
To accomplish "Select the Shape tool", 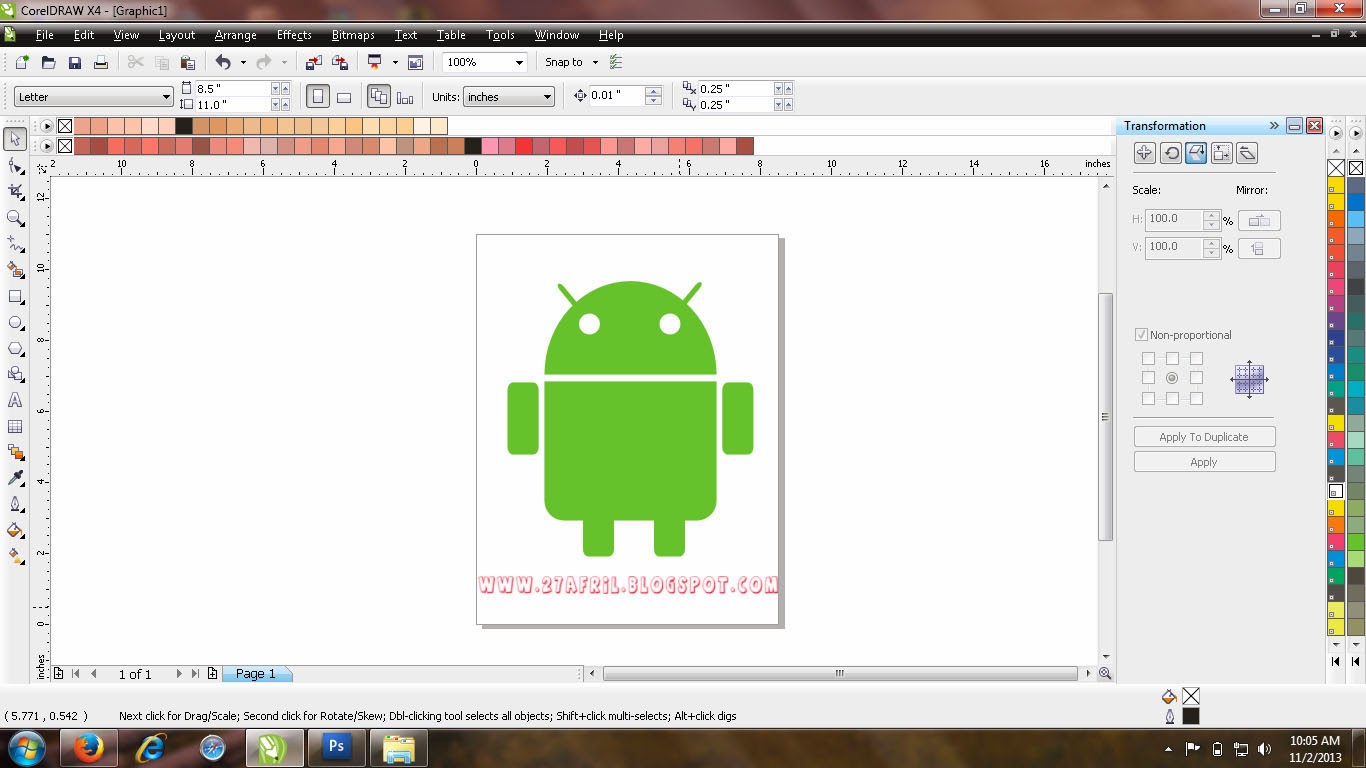I will tap(15, 168).
